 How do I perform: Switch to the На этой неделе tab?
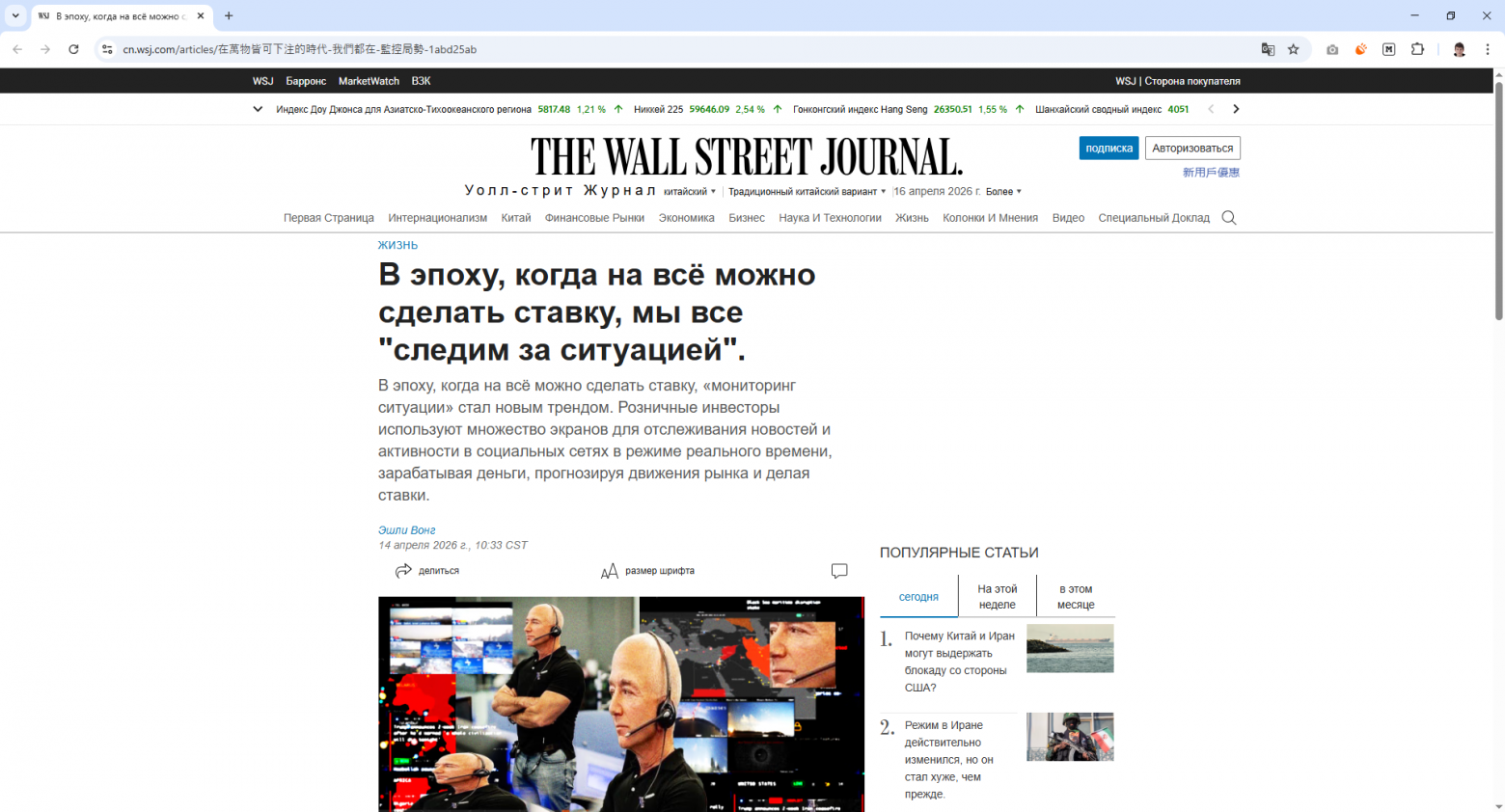[996, 596]
